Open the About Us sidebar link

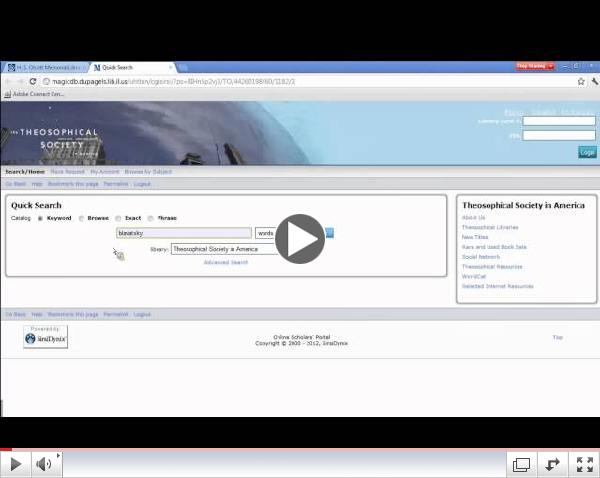click(473, 217)
